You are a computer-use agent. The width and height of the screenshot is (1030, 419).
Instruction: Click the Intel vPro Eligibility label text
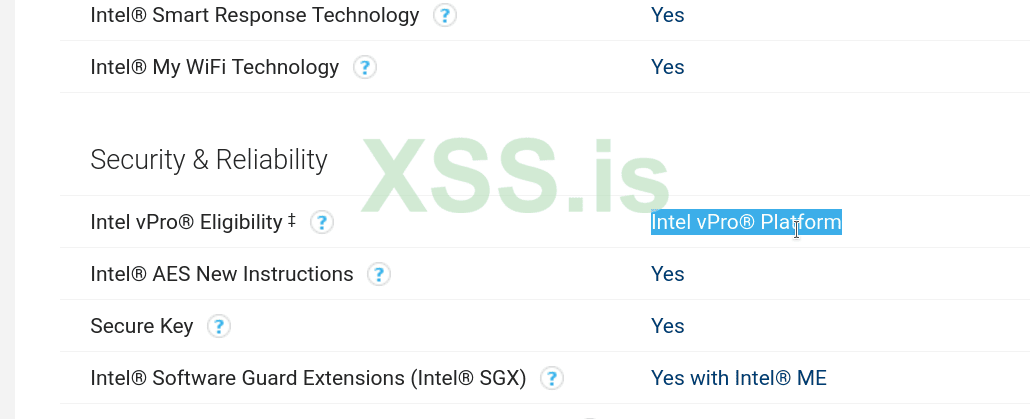186,222
